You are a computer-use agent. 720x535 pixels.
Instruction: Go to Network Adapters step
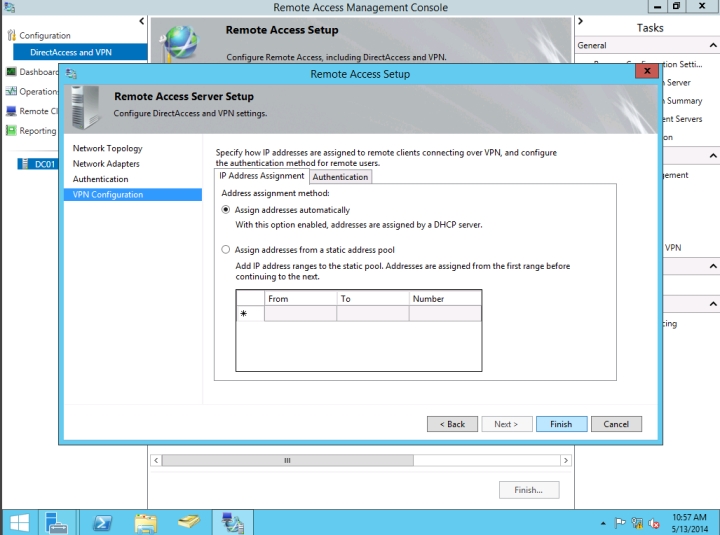106,163
